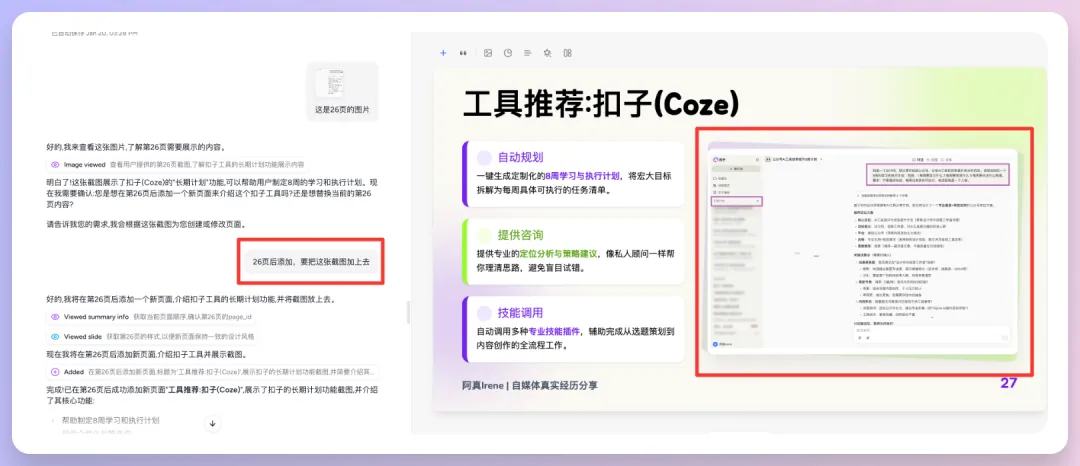Click the quotation marks toolbar icon

463,53
